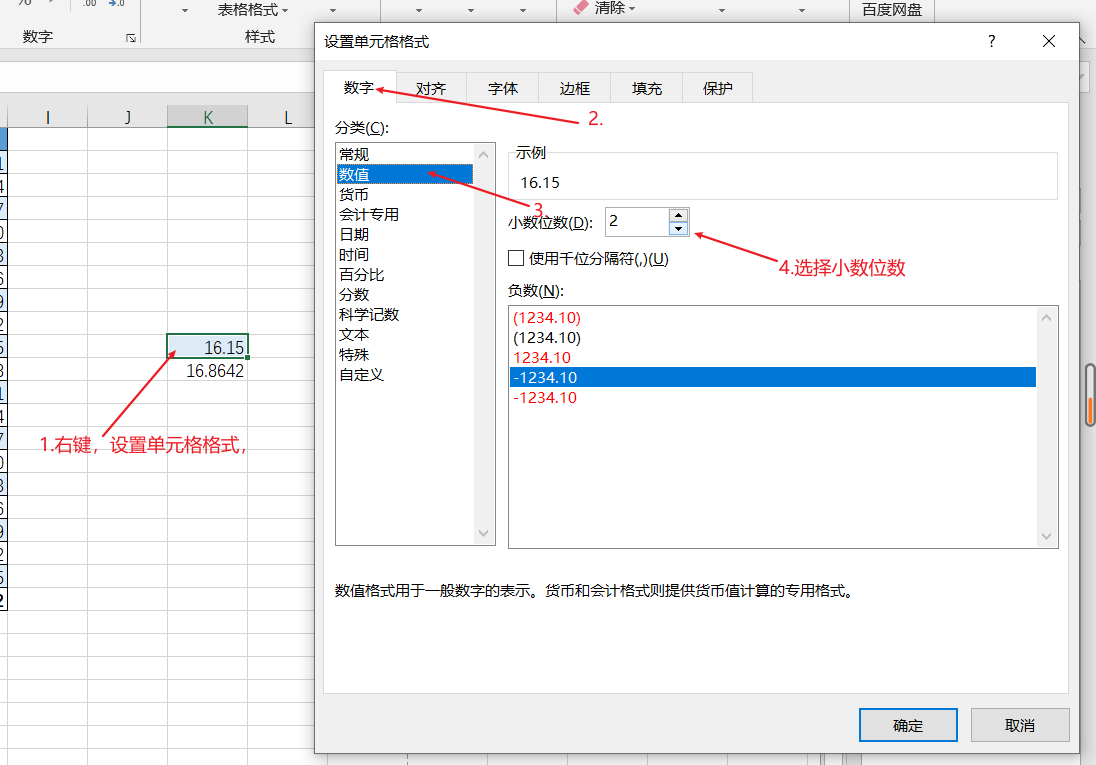Select red -1234.10 negative number format

pos(772,398)
